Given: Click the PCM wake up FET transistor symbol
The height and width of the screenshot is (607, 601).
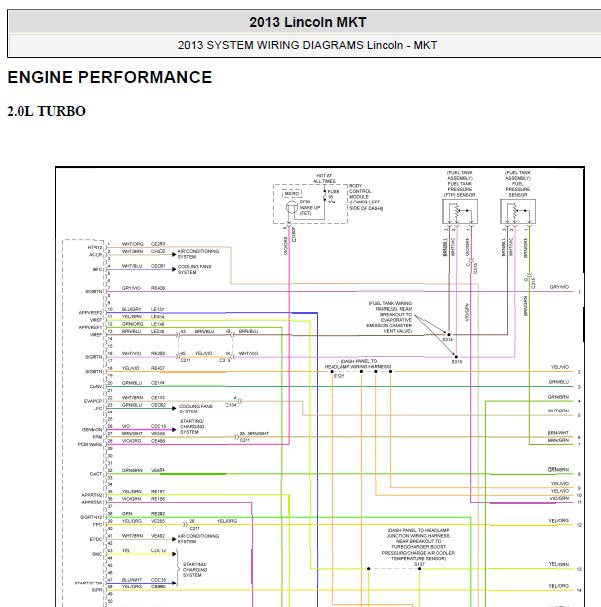Looking at the screenshot, I should coord(292,207).
